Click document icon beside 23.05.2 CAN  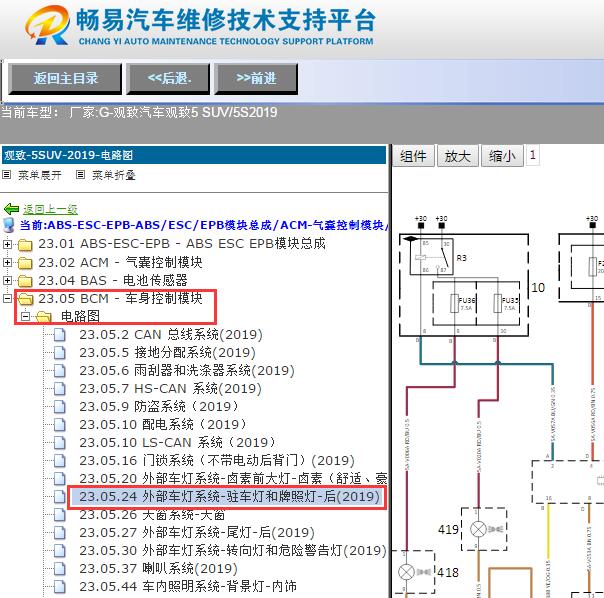tap(60, 335)
